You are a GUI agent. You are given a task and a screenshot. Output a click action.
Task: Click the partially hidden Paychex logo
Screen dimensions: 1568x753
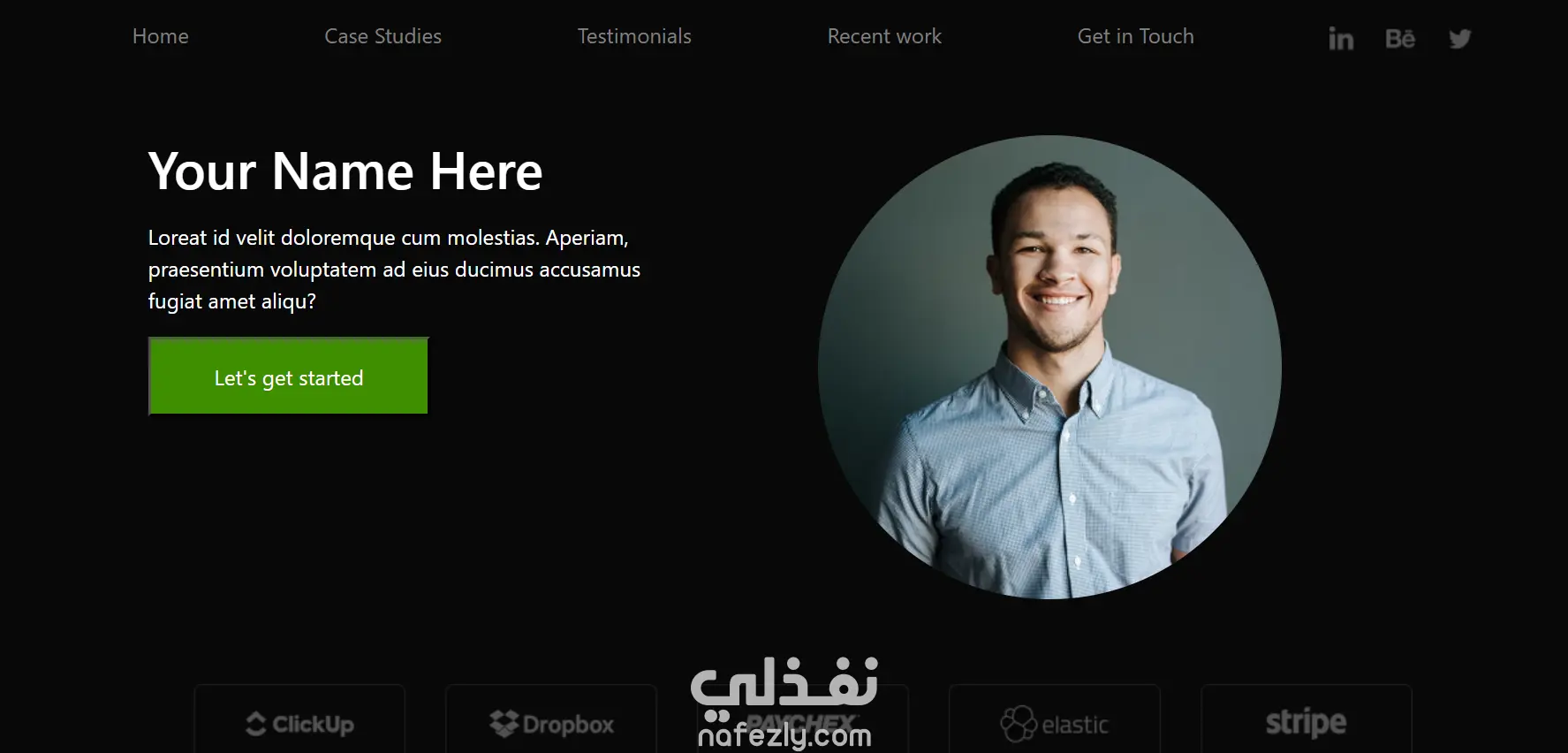pyautogui.click(x=802, y=721)
